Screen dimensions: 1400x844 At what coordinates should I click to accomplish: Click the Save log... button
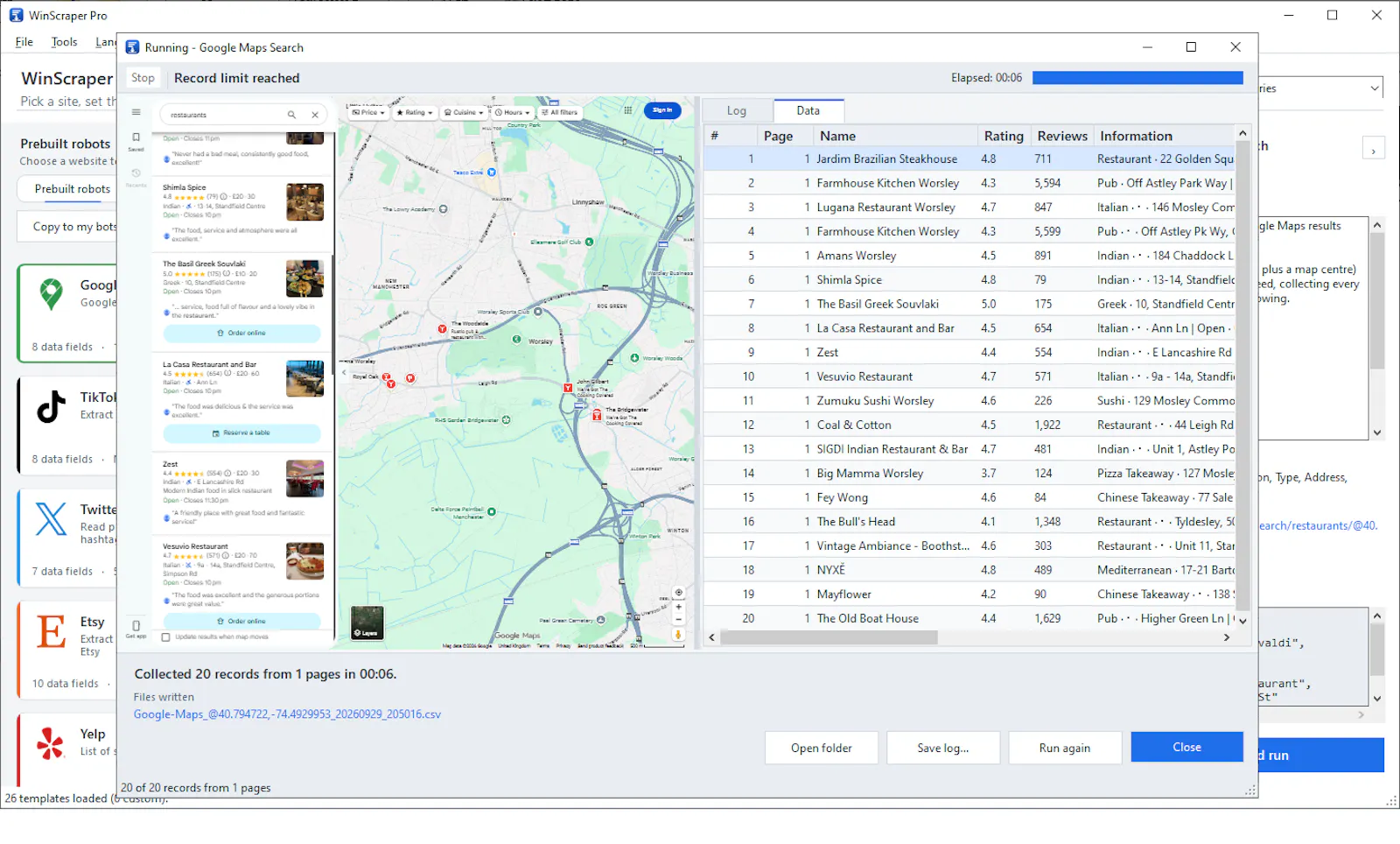pyautogui.click(x=943, y=748)
